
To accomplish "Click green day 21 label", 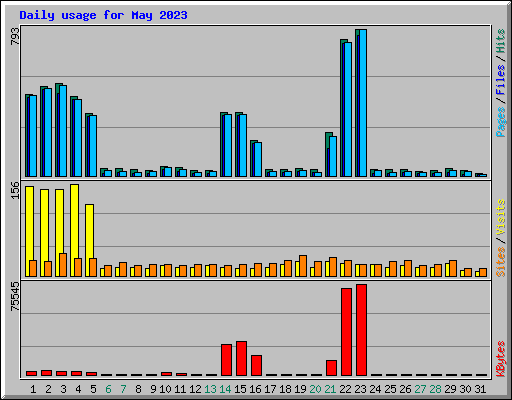I will tap(330, 389).
